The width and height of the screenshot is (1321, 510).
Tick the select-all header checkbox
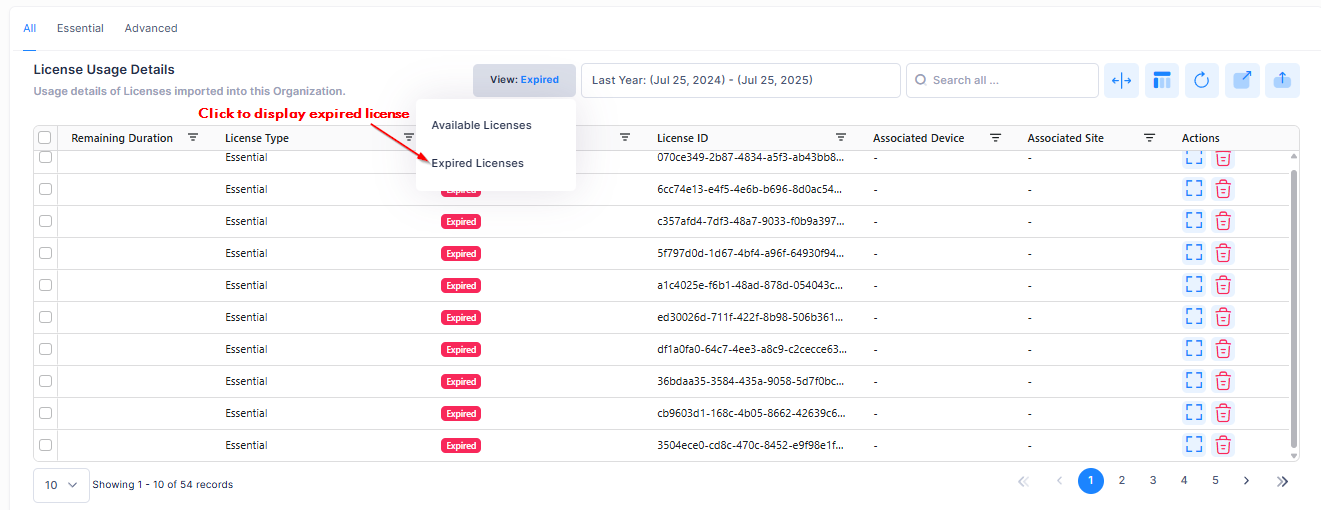click(44, 138)
